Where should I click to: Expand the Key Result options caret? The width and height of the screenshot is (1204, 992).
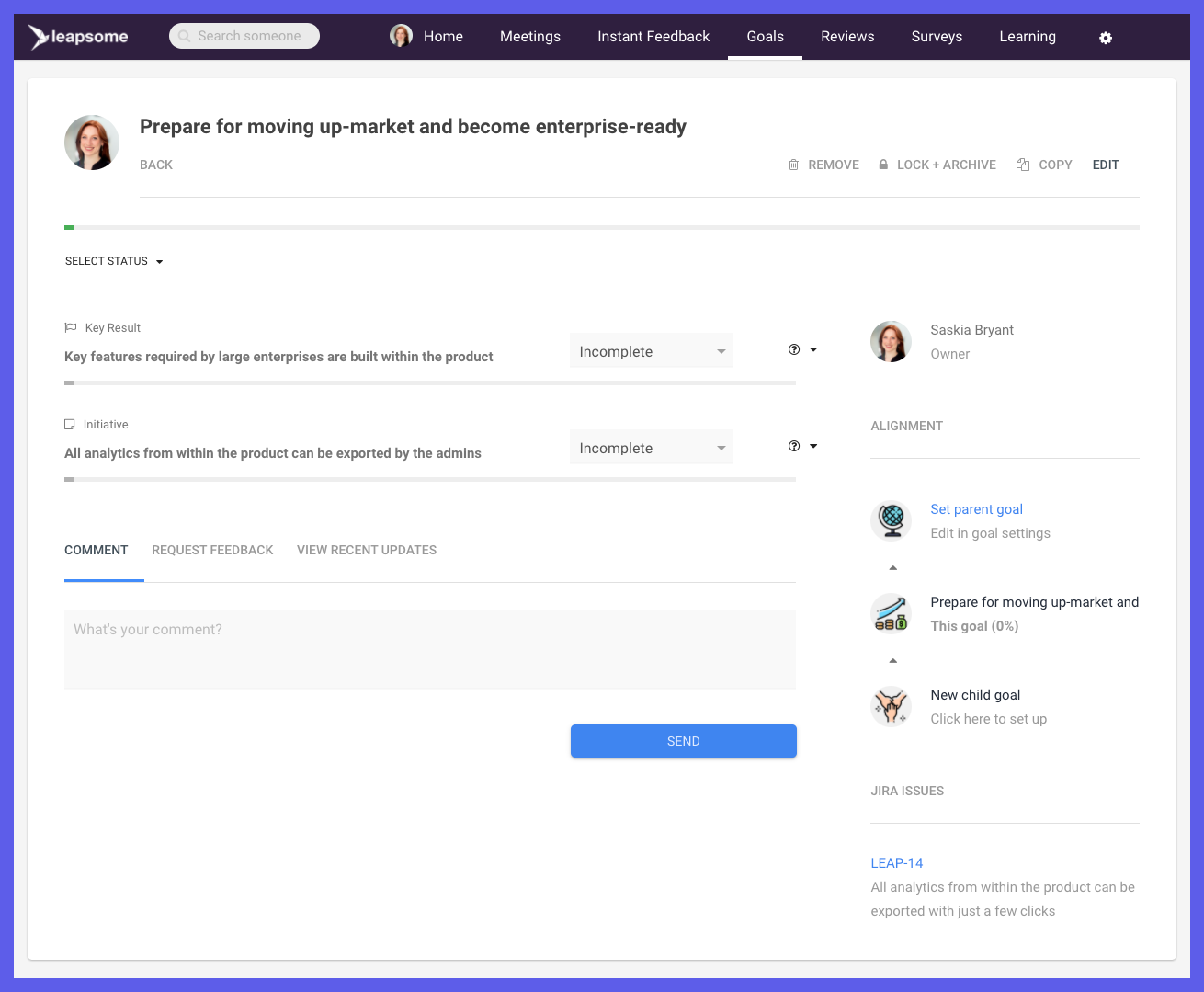pos(813,349)
